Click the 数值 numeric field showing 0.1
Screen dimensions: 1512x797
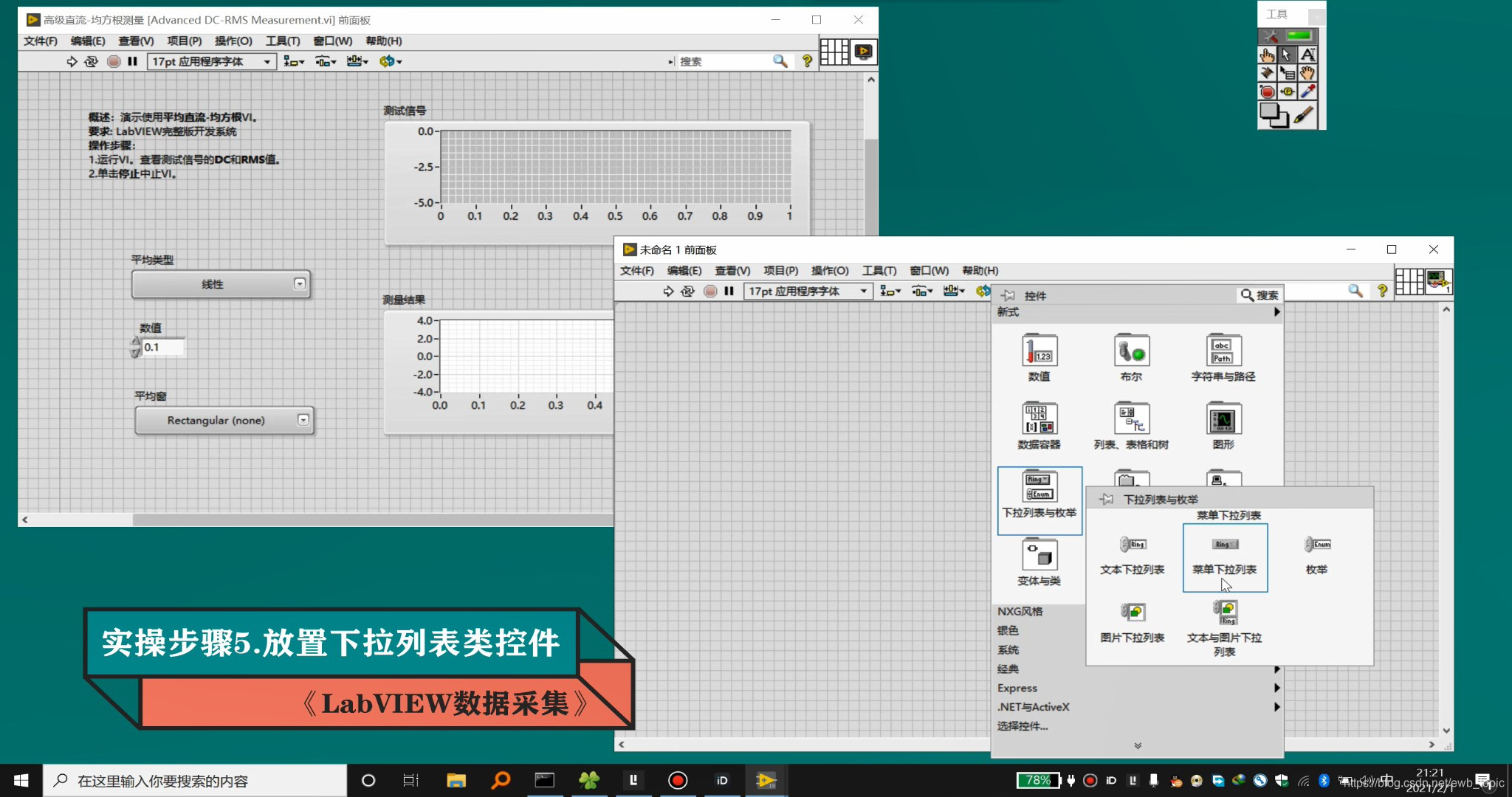[x=162, y=347]
